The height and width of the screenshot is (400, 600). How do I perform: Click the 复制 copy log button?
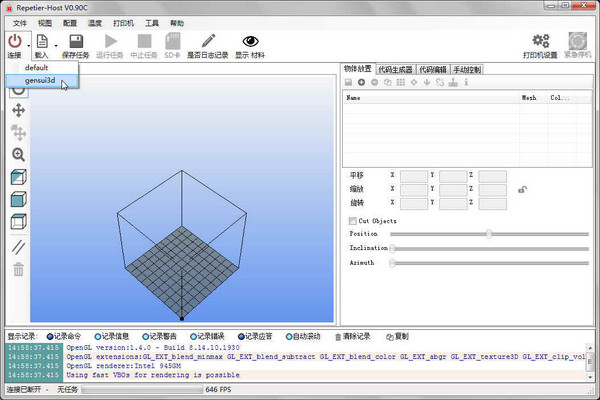click(x=397, y=336)
